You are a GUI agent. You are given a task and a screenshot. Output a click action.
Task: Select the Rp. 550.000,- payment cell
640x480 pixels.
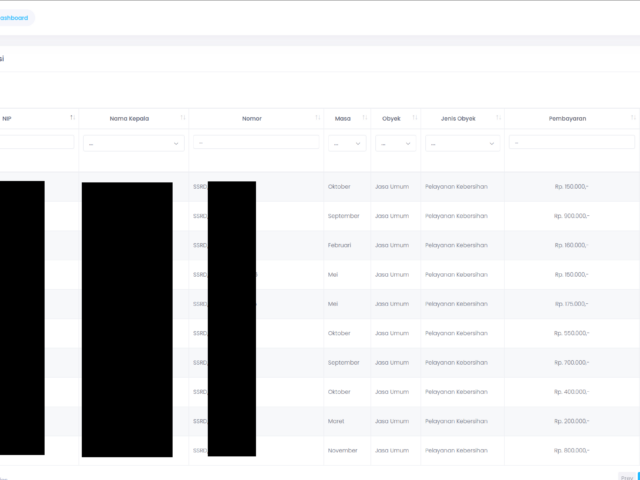click(571, 333)
